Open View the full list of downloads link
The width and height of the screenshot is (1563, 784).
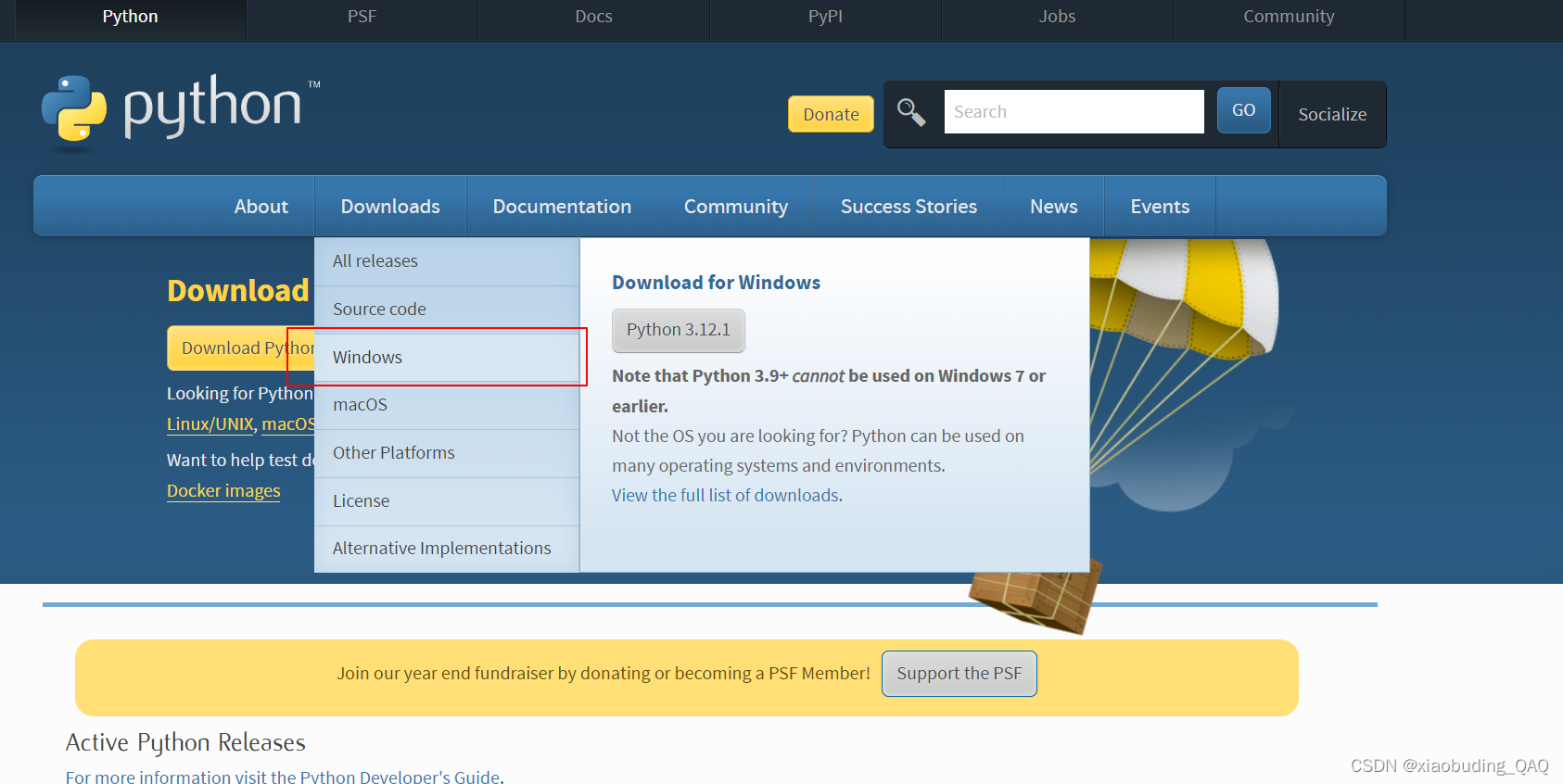pos(725,495)
